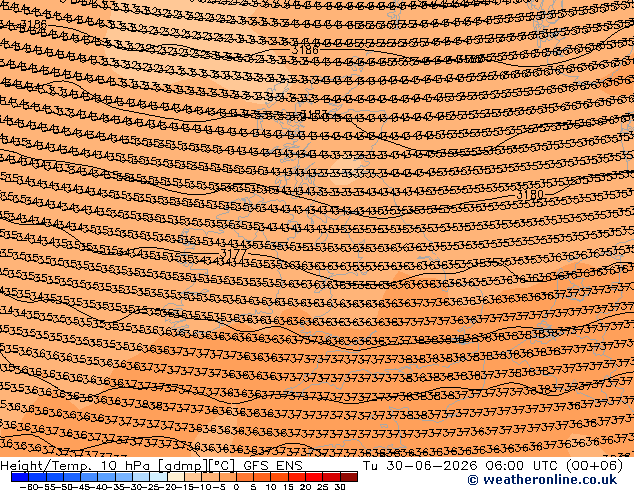
Task: Click the 30 legend scale value
Action: coord(340,487)
